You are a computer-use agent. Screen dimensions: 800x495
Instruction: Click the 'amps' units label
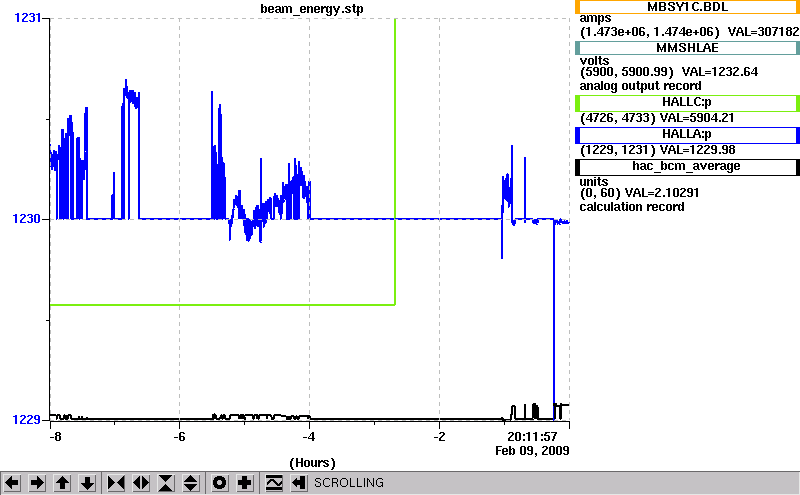coord(595,18)
